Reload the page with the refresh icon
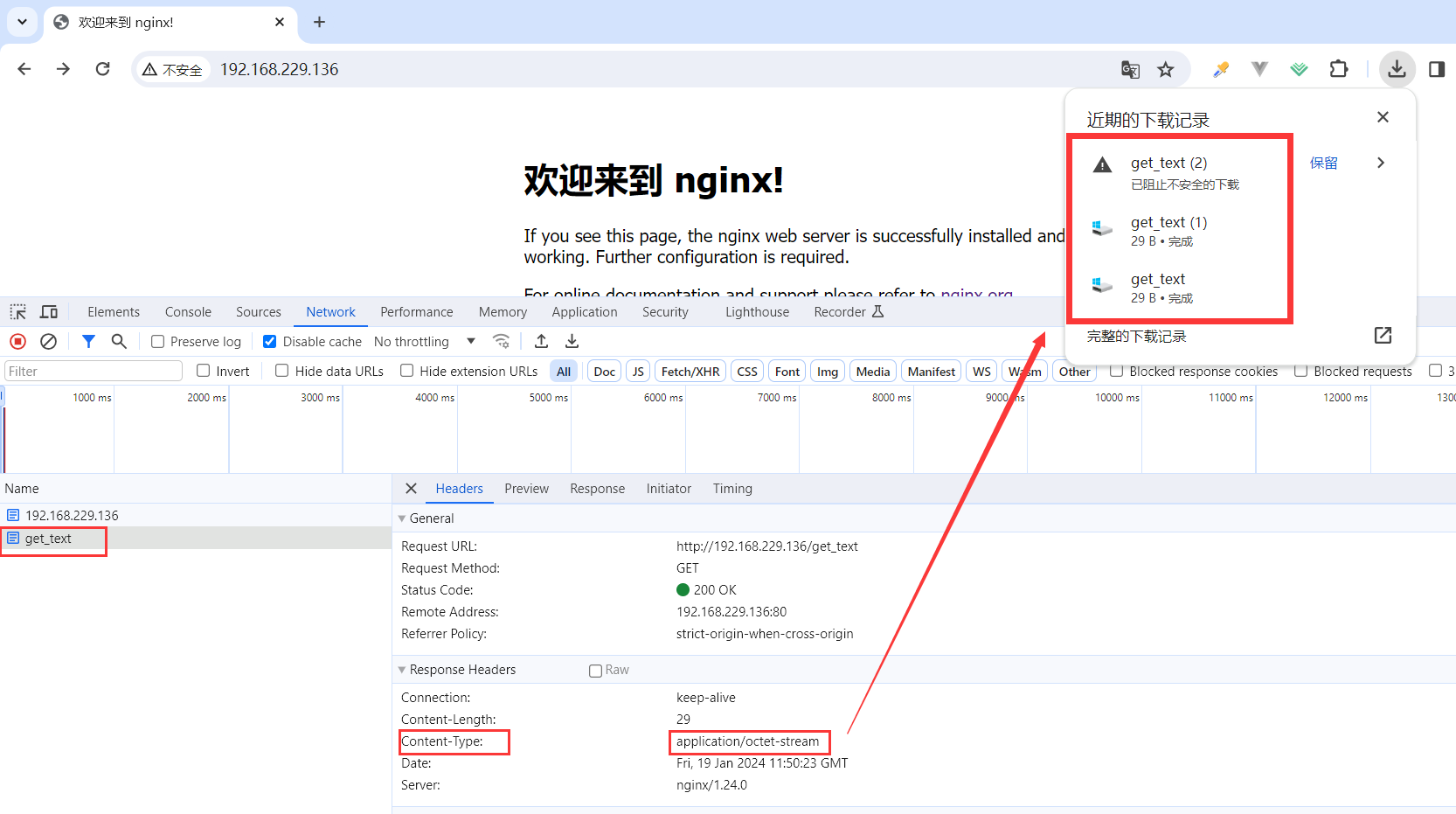The width and height of the screenshot is (1456, 814). tap(102, 69)
